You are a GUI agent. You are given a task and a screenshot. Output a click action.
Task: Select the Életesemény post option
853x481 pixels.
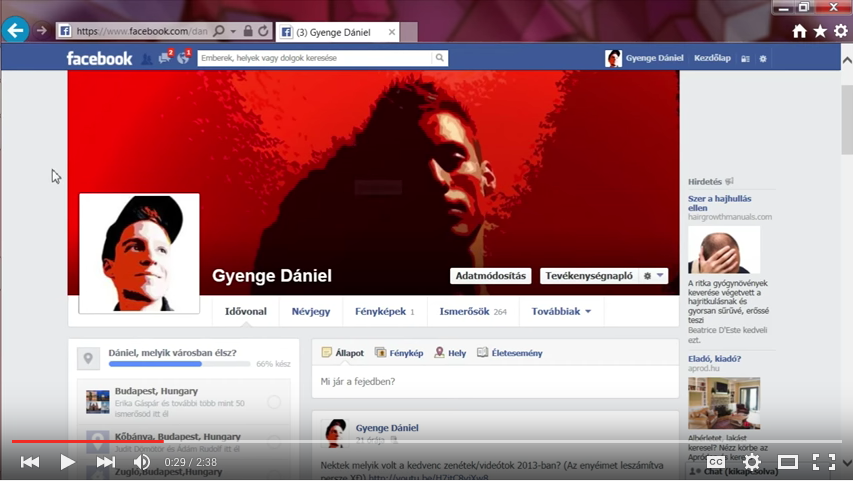tap(510, 353)
